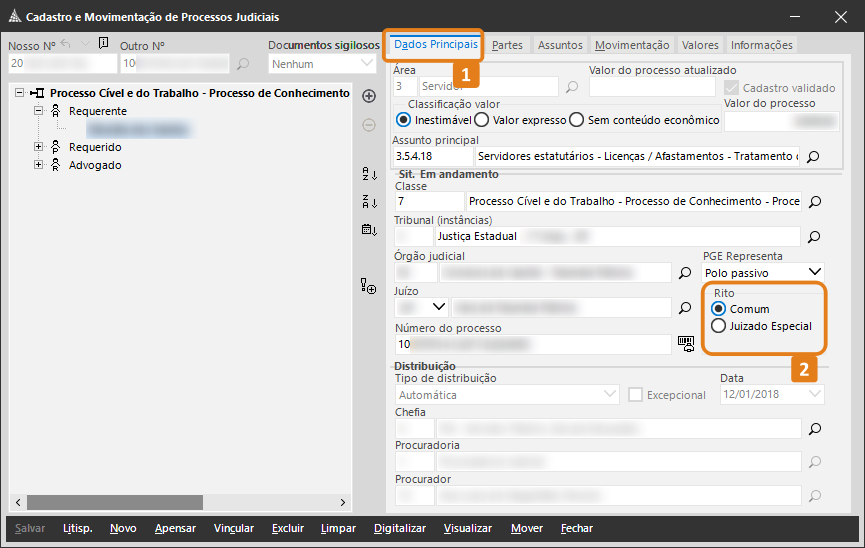Click Digitalizar in the bottom bar

399,528
